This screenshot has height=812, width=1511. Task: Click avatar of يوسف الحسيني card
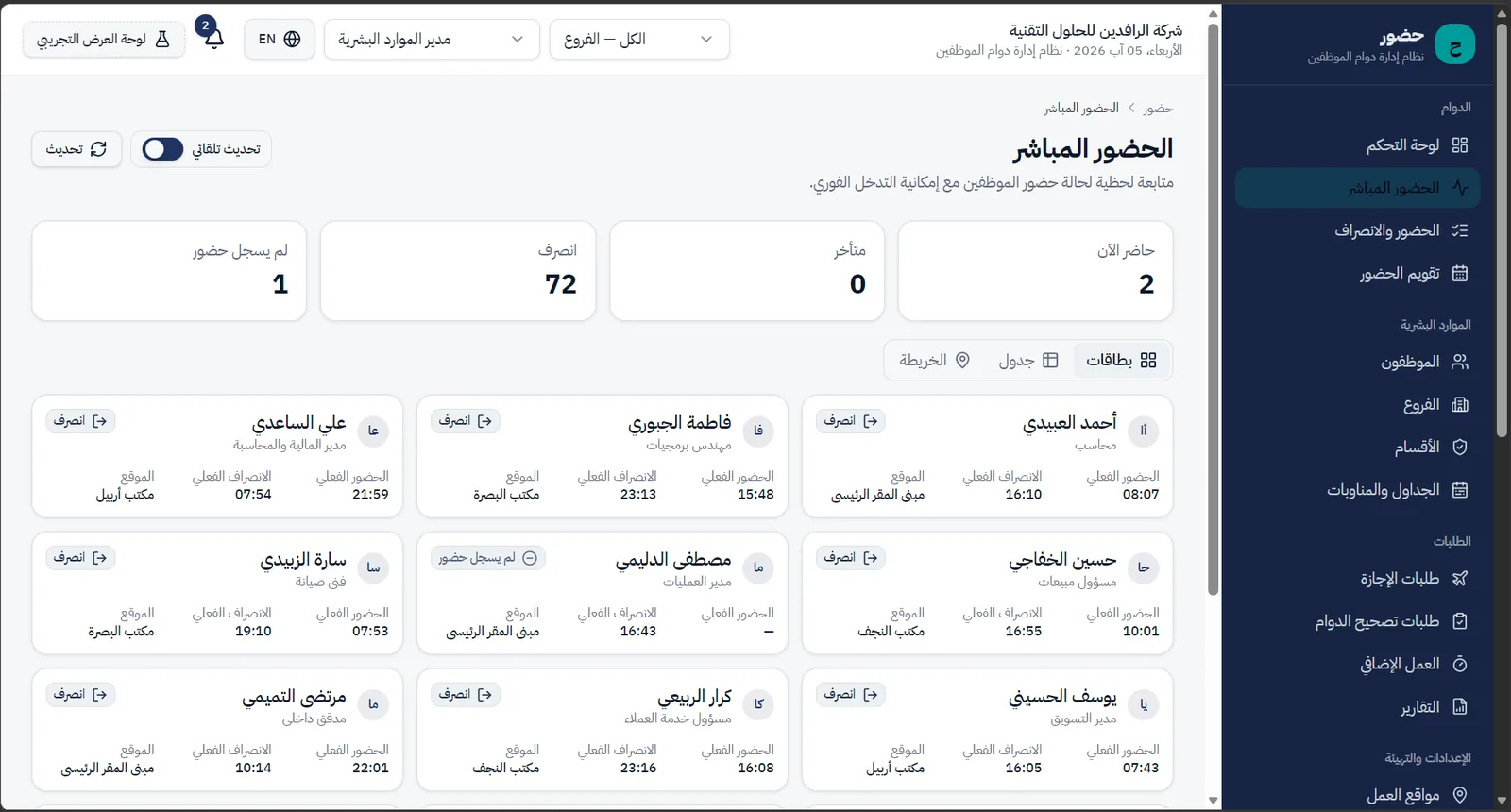click(x=1144, y=704)
